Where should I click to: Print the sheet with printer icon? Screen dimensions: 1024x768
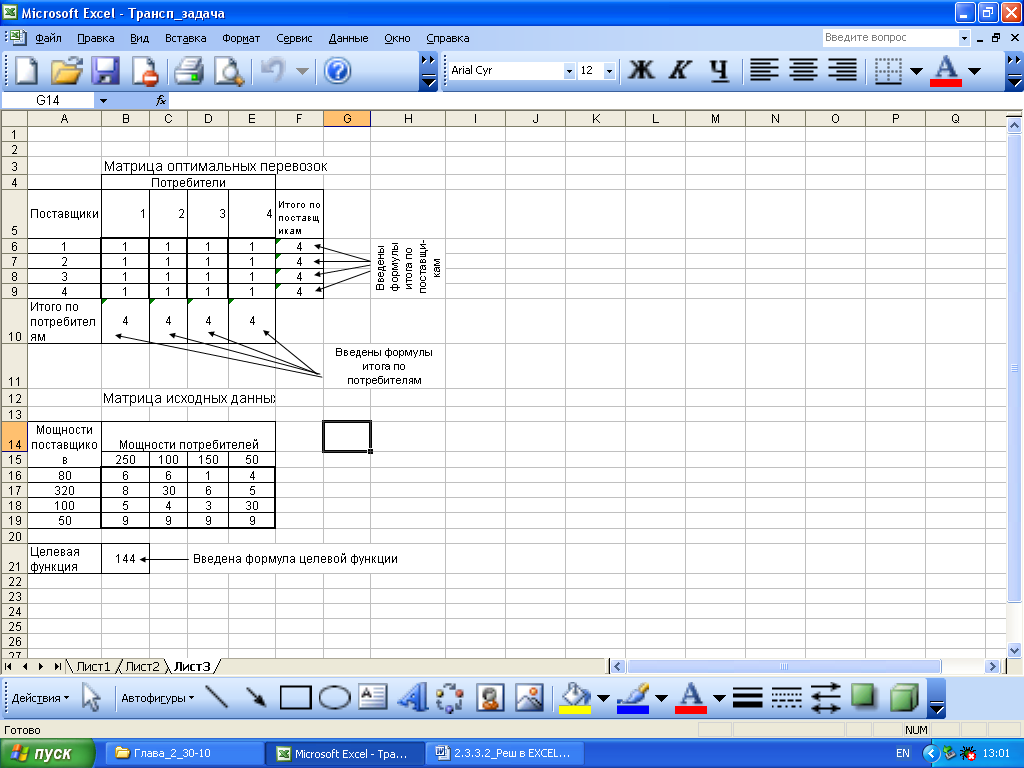(x=189, y=71)
